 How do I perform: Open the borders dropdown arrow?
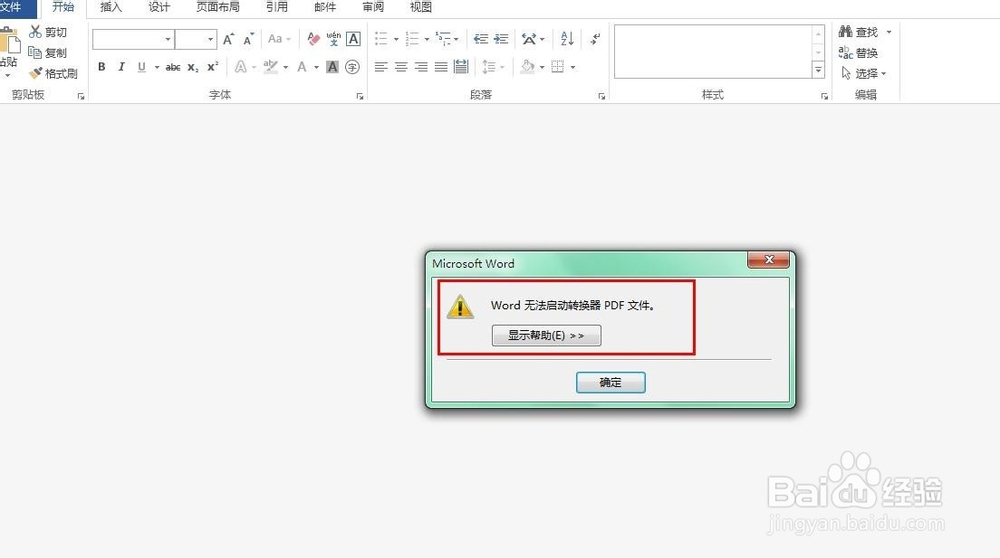[x=573, y=67]
